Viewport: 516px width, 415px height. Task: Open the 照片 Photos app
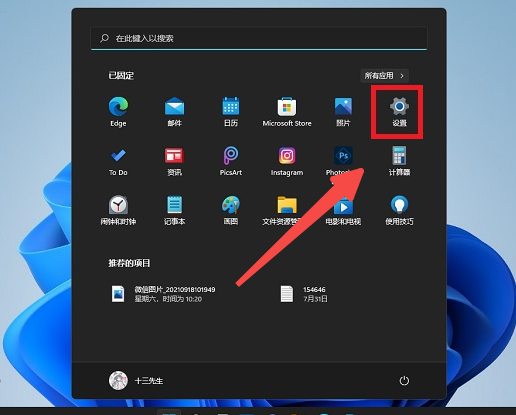[x=343, y=111]
